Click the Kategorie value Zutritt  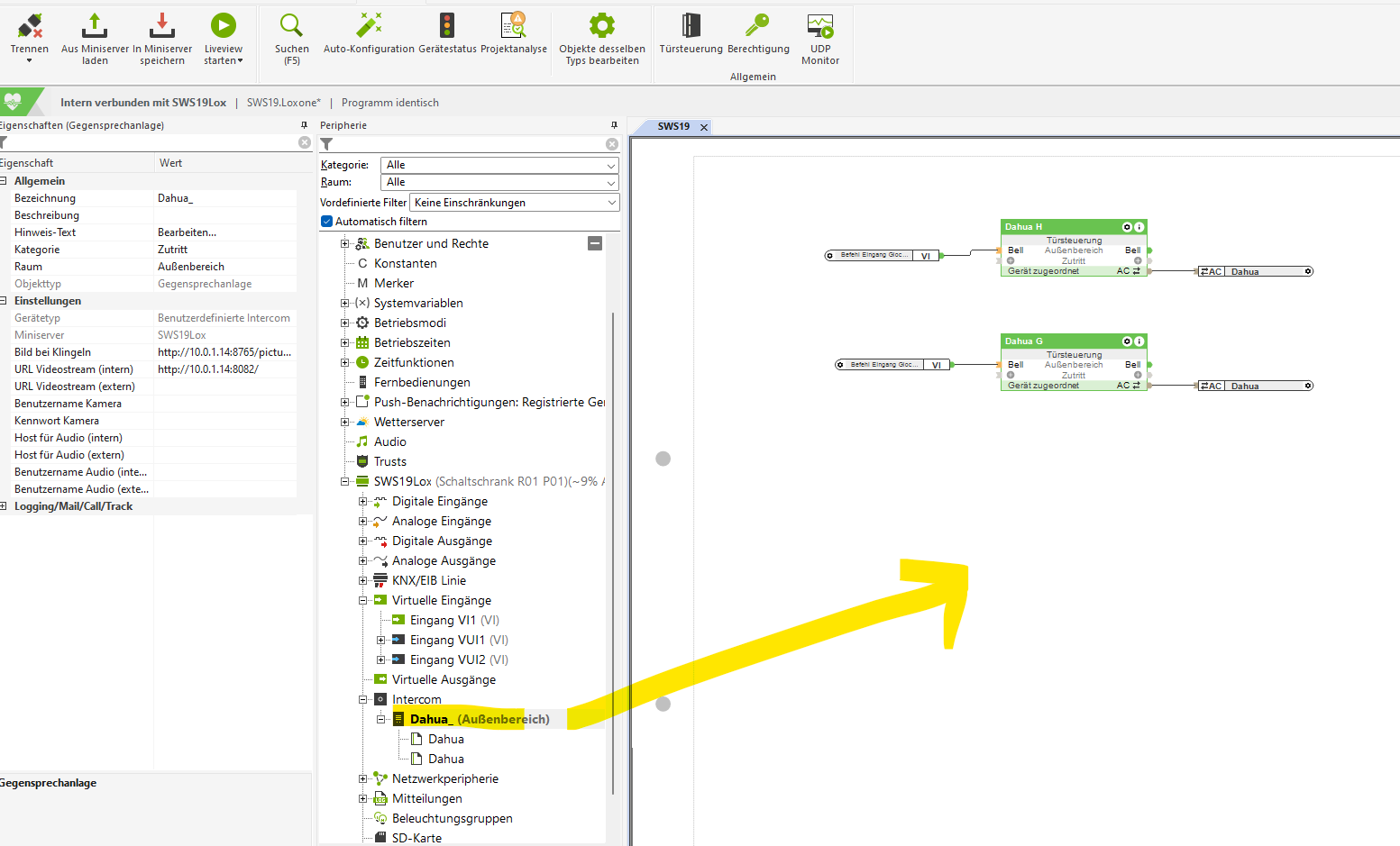tap(225, 250)
